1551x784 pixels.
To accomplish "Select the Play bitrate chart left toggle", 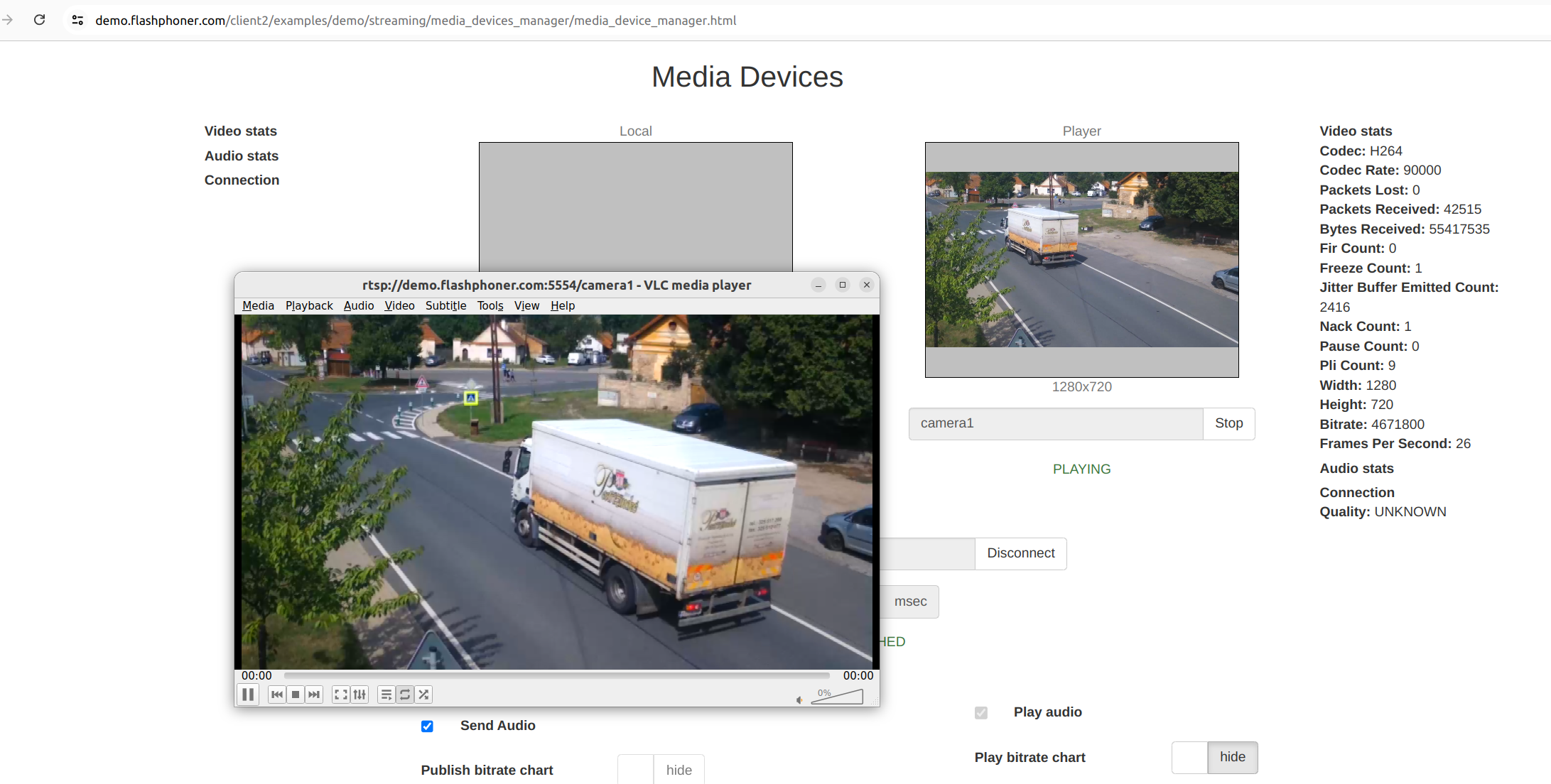I will [x=1189, y=757].
